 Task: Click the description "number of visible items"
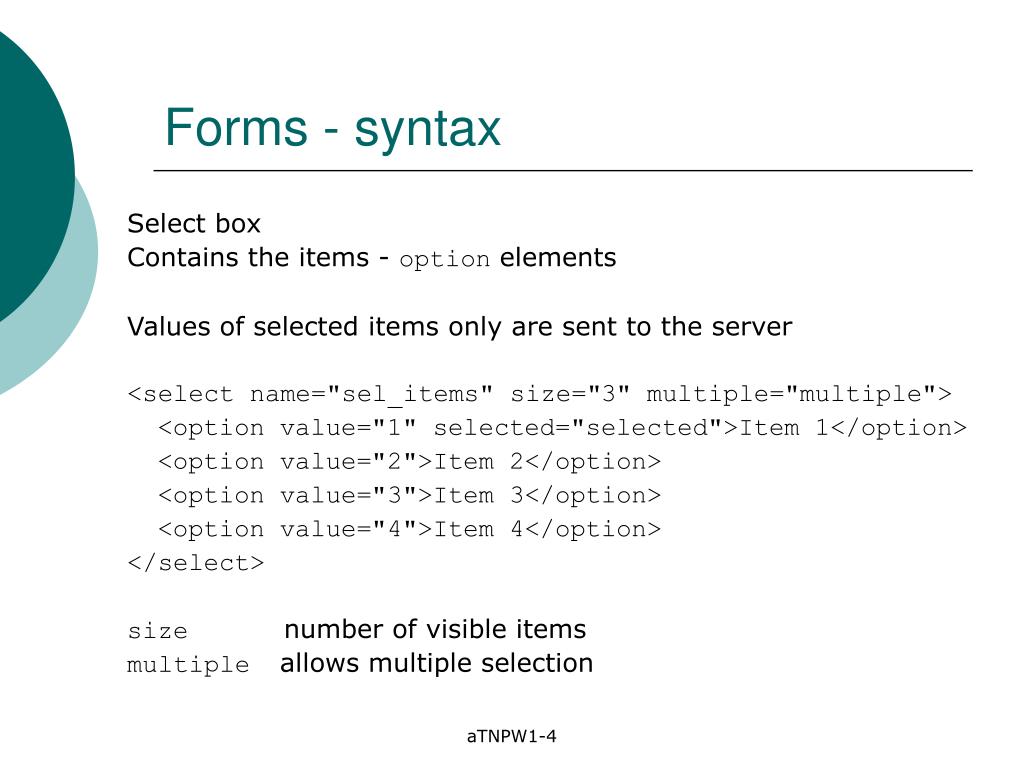(x=435, y=630)
